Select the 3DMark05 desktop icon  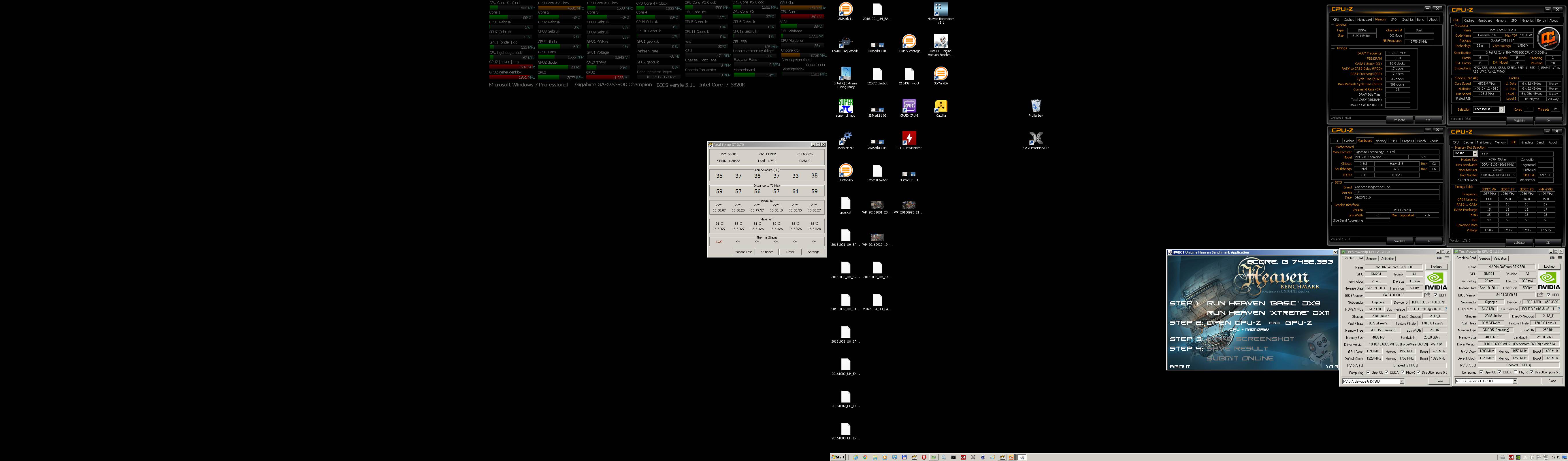pyautogui.click(x=845, y=173)
